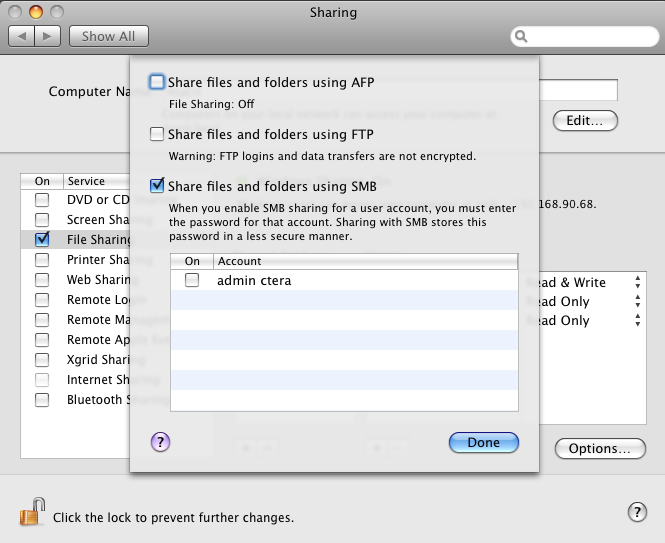Toggle the Remote Apple Events checkbox
Screen dimensions: 665x543
tap(42, 339)
